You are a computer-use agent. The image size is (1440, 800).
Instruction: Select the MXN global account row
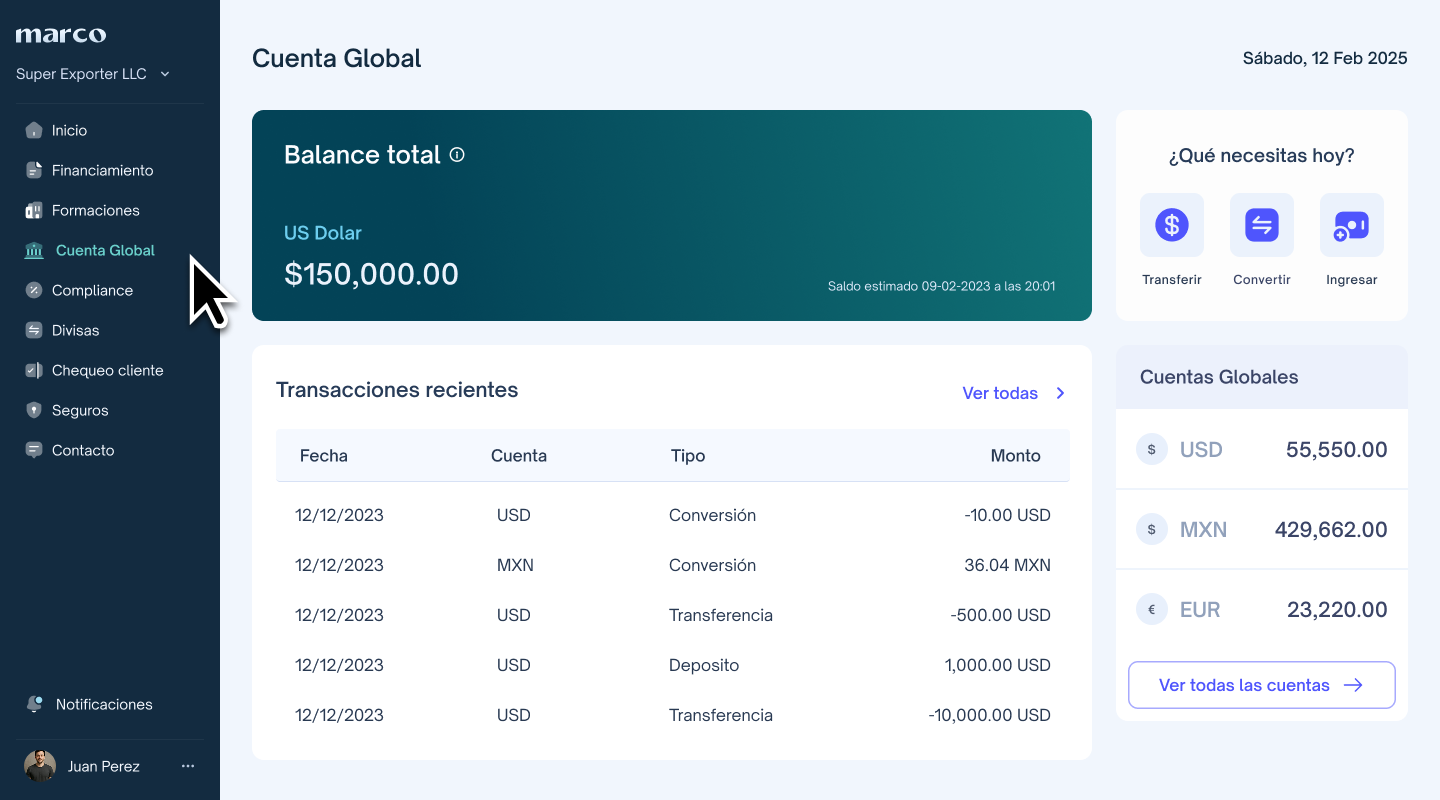(x=1261, y=530)
